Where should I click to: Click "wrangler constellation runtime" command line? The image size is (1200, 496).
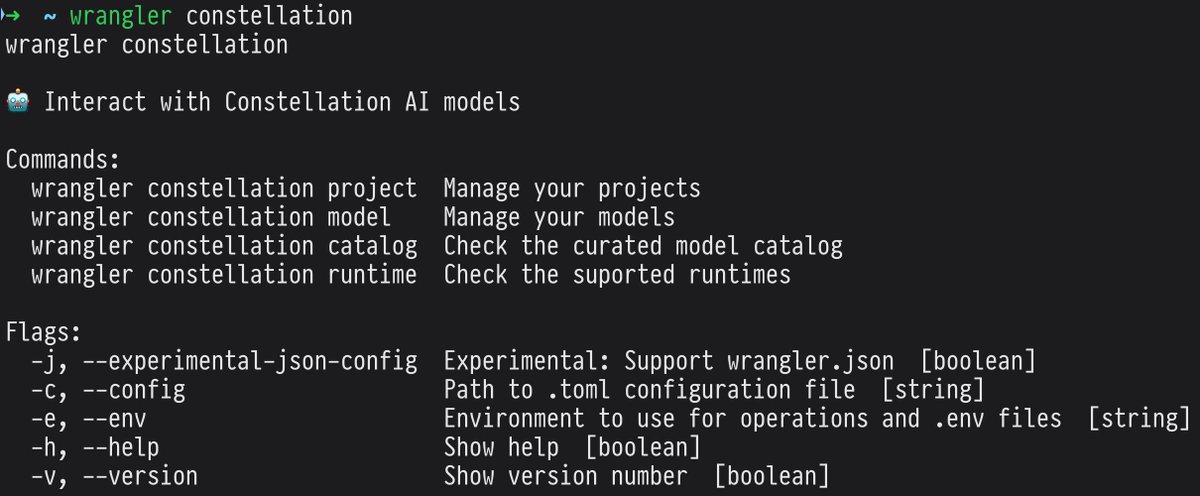pyautogui.click(x=224, y=274)
